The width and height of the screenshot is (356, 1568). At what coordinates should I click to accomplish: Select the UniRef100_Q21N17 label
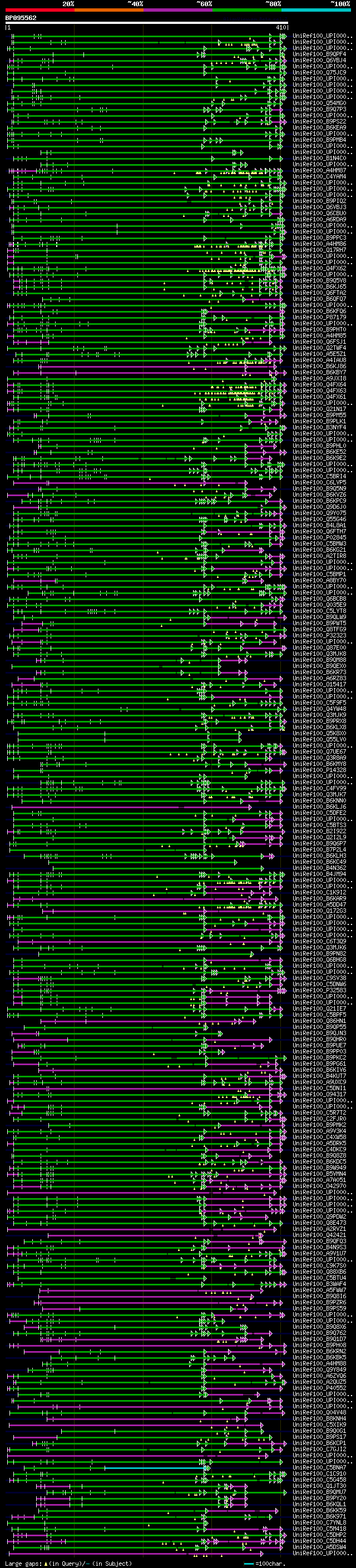[319, 409]
